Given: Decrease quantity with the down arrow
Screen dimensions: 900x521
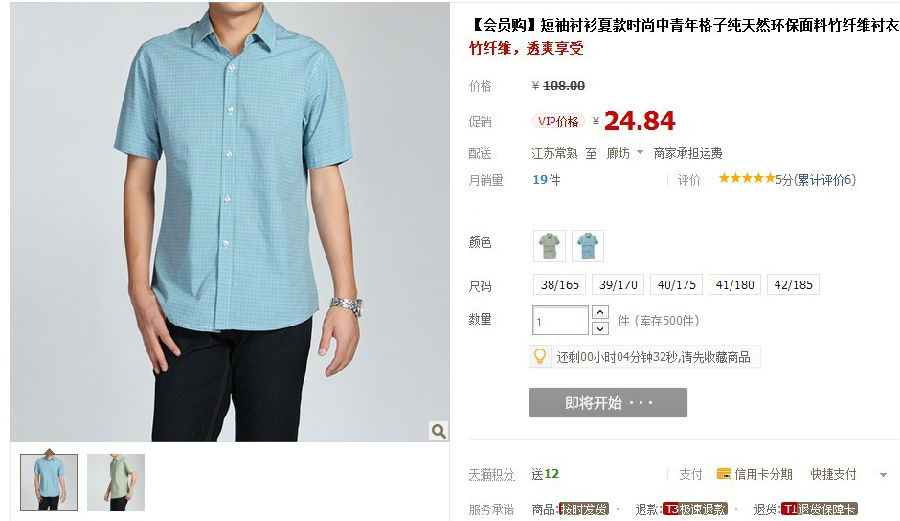Looking at the screenshot, I should [x=600, y=328].
